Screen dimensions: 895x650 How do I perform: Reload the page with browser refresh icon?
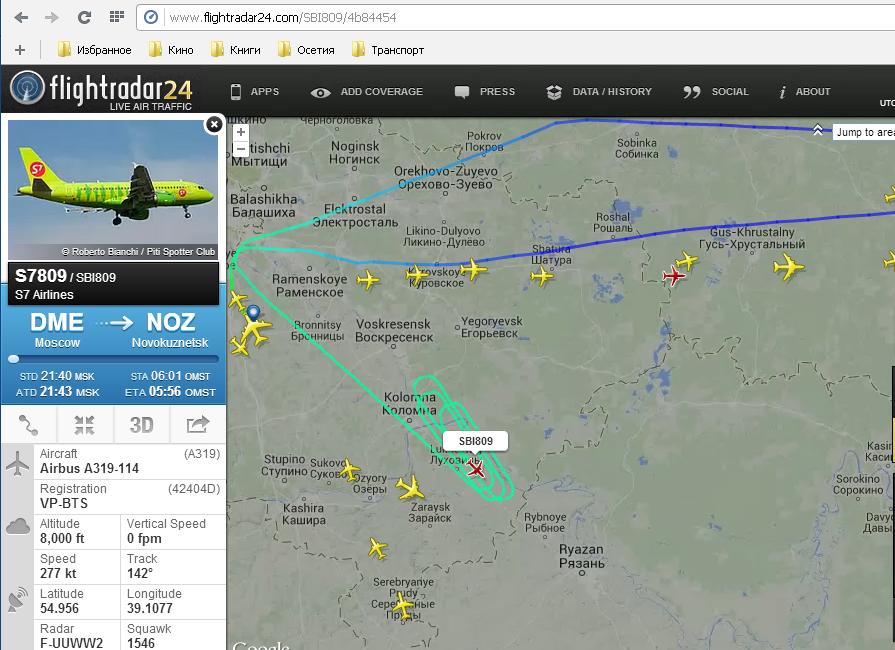point(84,17)
